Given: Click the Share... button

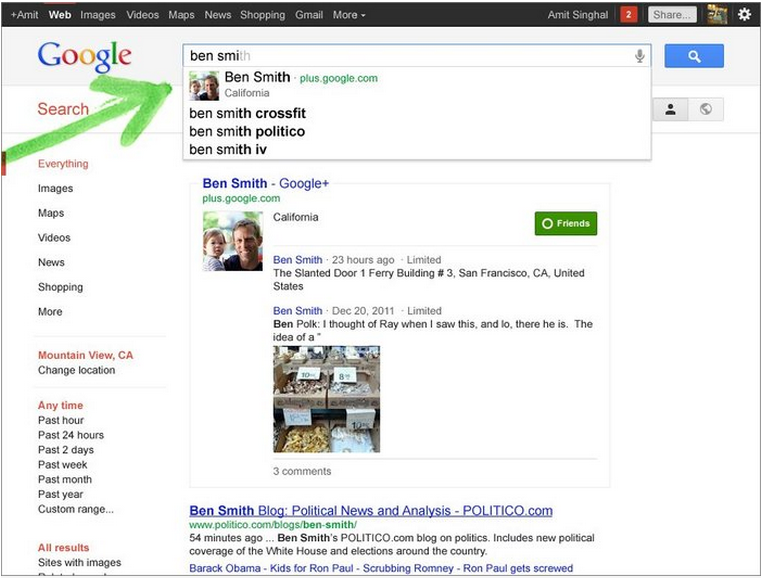Looking at the screenshot, I should click(671, 15).
